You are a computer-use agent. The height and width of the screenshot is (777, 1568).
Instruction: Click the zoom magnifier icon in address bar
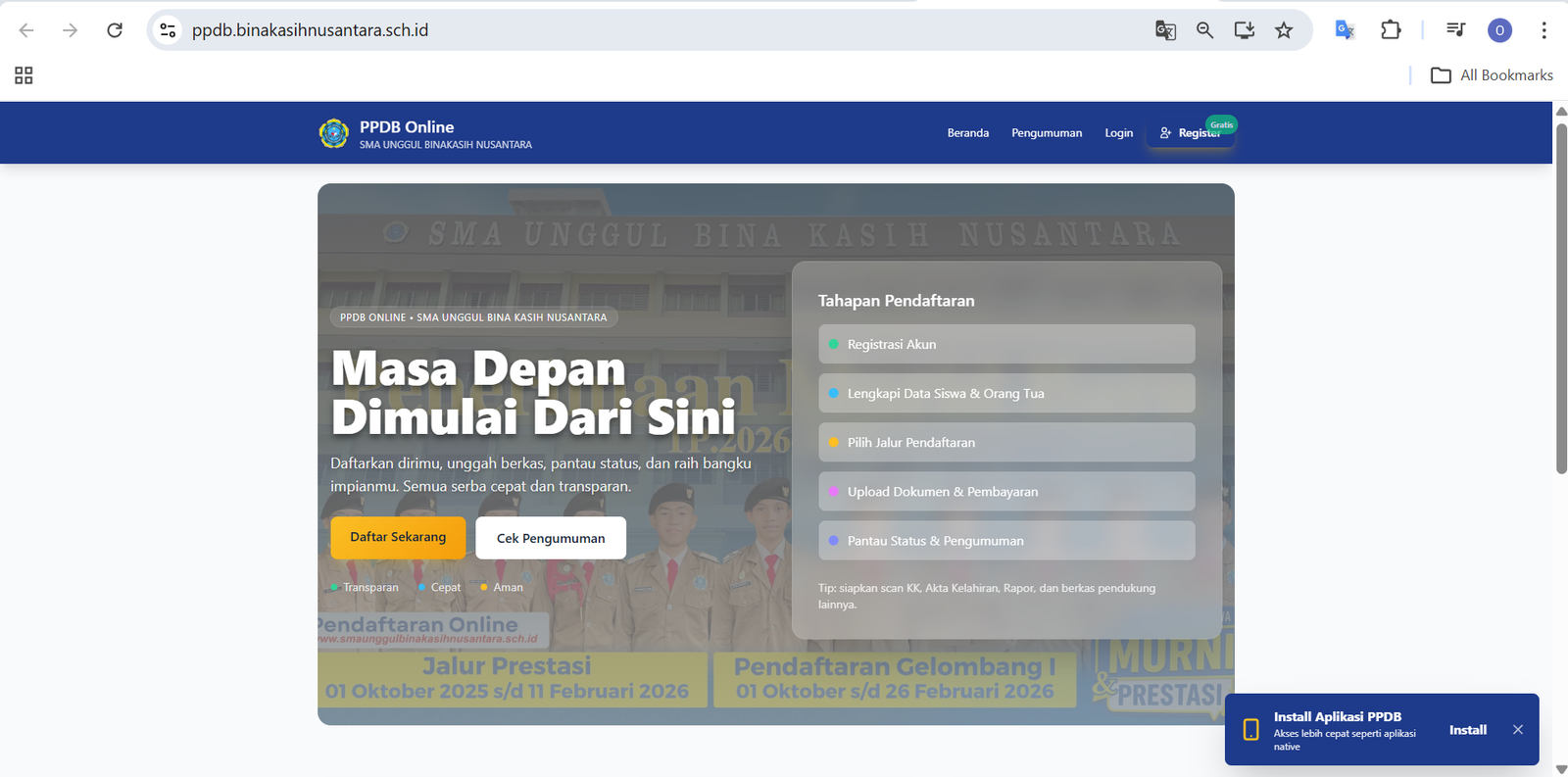1204,30
